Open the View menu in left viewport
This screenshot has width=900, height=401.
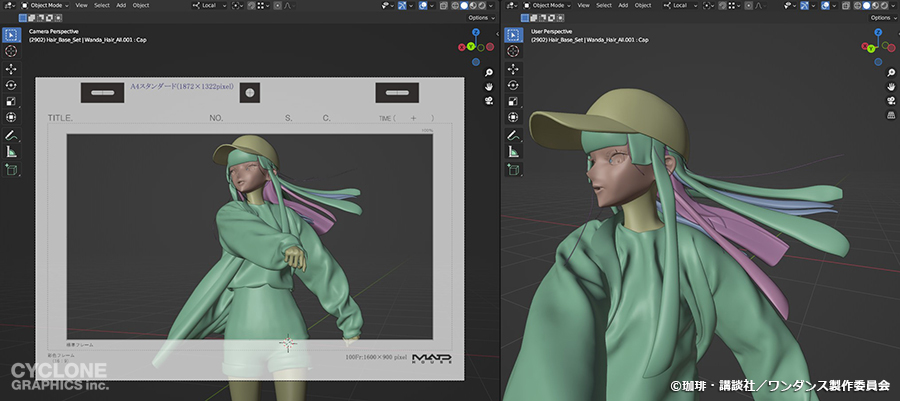tap(81, 5)
